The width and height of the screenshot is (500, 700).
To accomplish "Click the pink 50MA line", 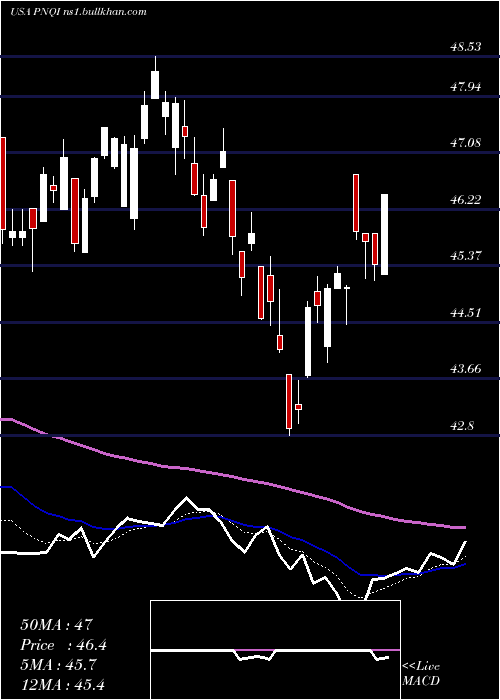I will pyautogui.click(x=232, y=477).
